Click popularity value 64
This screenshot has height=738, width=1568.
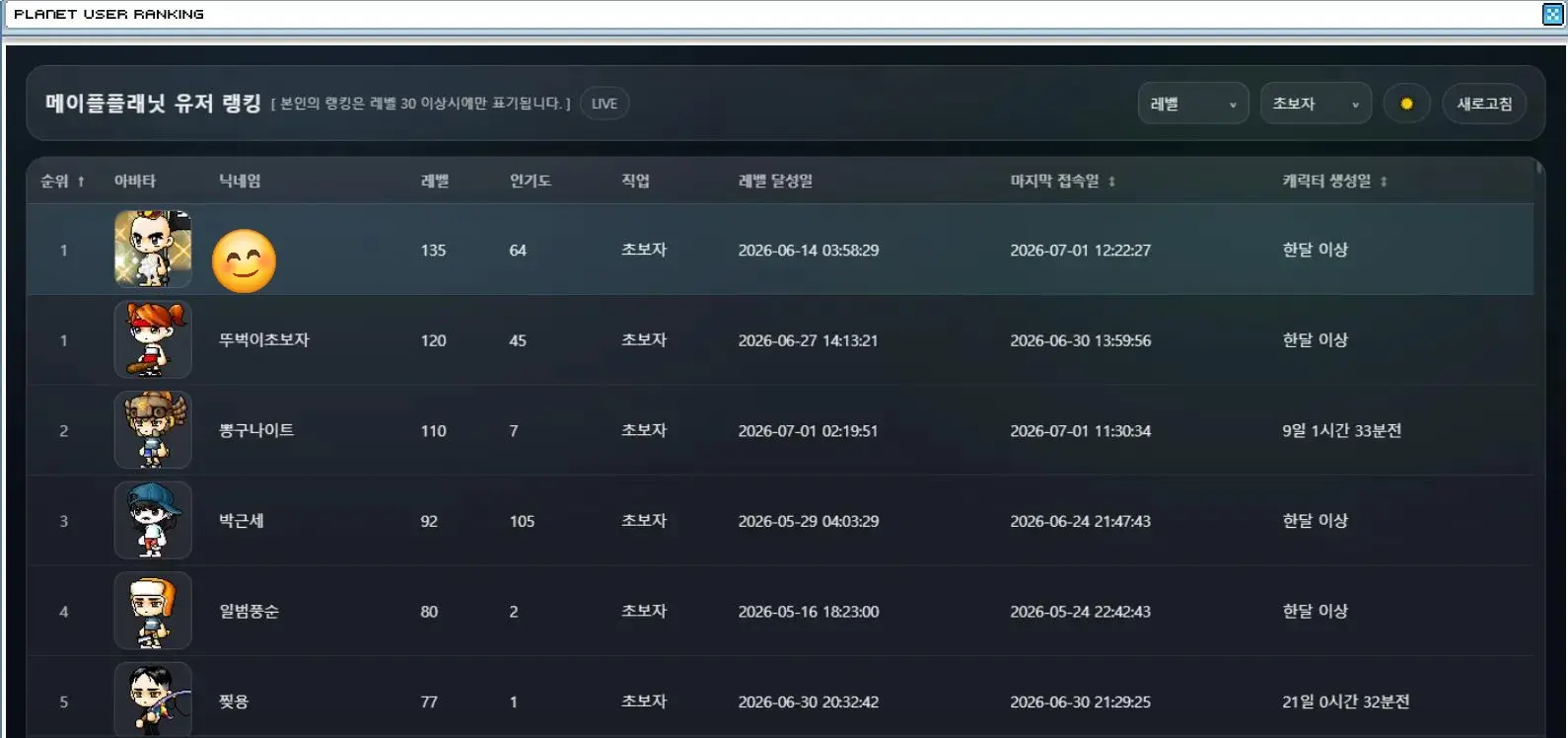click(x=518, y=251)
